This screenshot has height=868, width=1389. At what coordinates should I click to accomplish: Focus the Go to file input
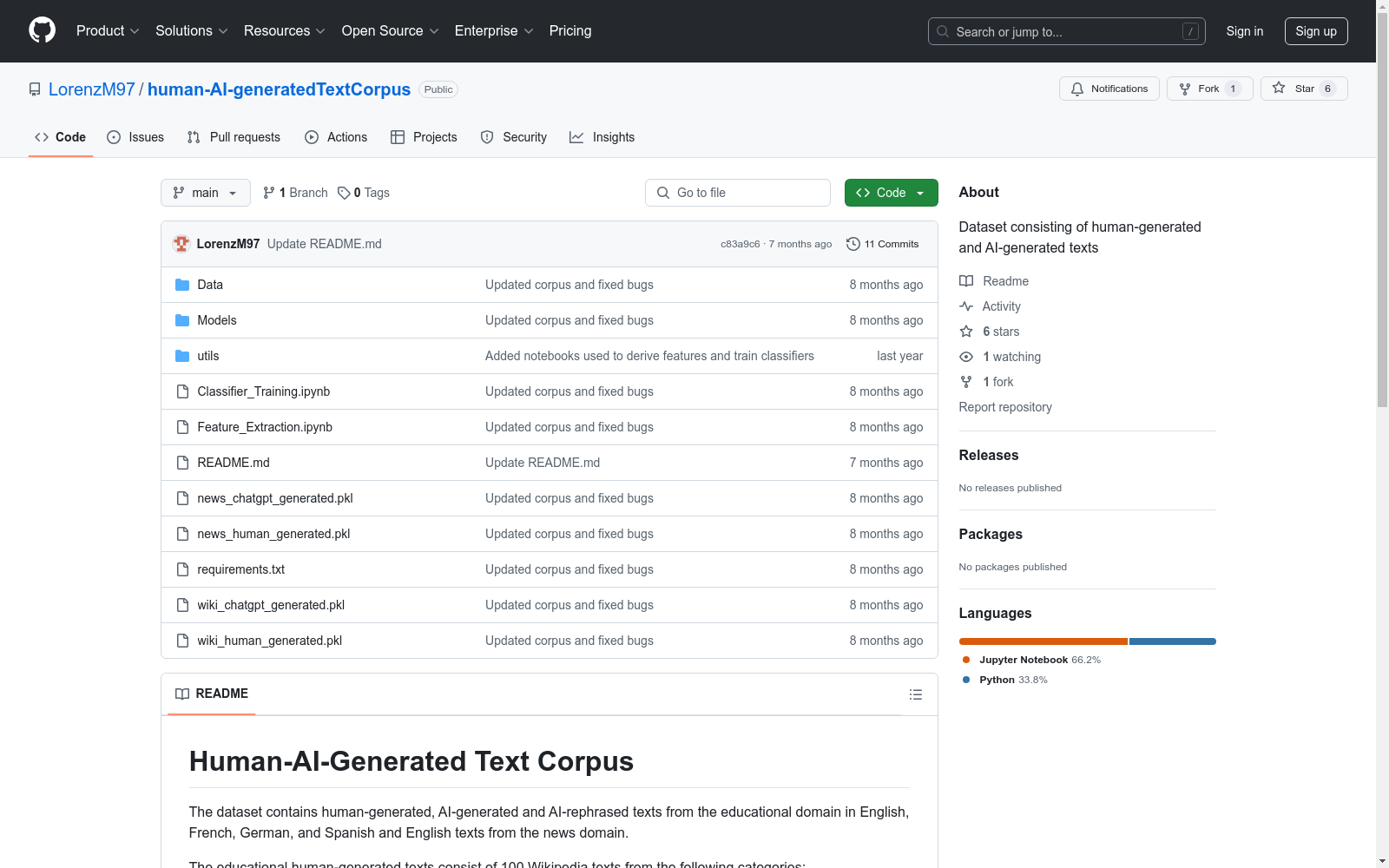click(x=738, y=193)
